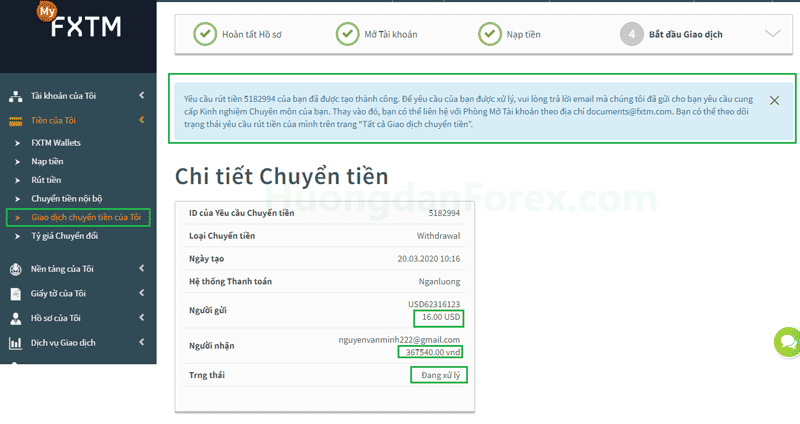
Task: Click the Giấy tờ của Tôi document icon
Action: click(16, 294)
